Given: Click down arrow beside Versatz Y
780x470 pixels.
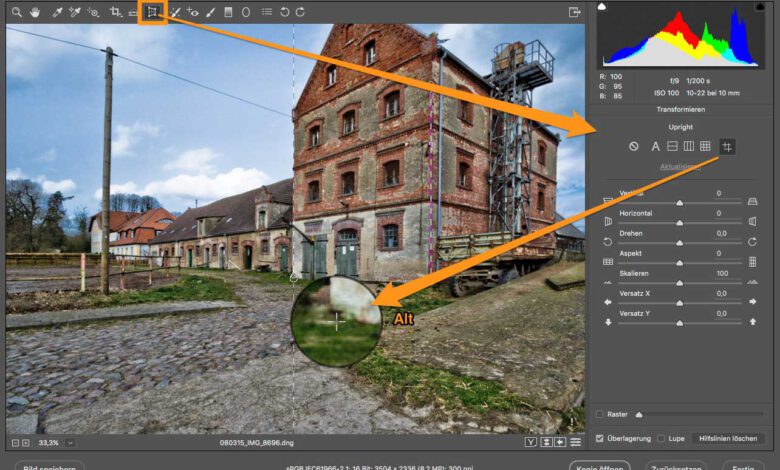Looking at the screenshot, I should click(x=608, y=322).
